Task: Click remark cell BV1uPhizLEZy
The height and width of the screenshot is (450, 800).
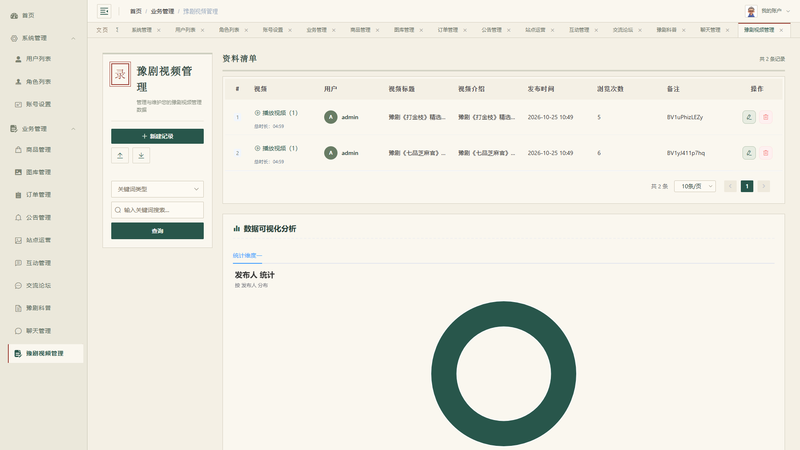Action: [685, 117]
